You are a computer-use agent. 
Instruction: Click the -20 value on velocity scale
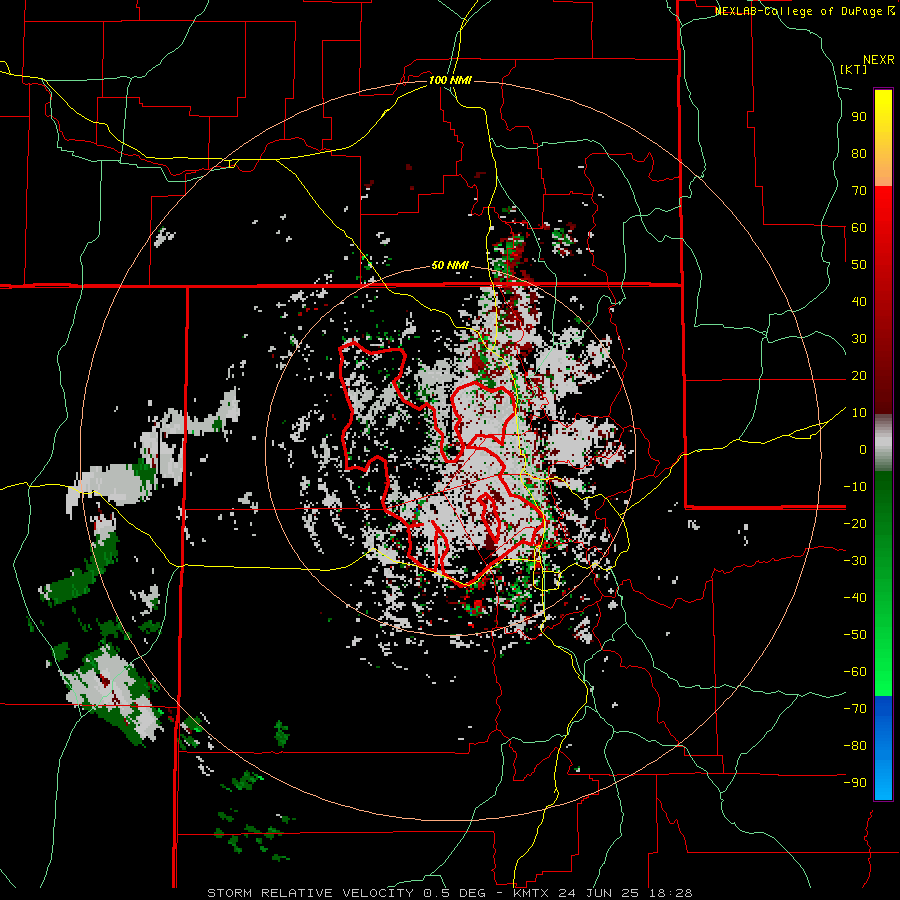(x=855, y=523)
